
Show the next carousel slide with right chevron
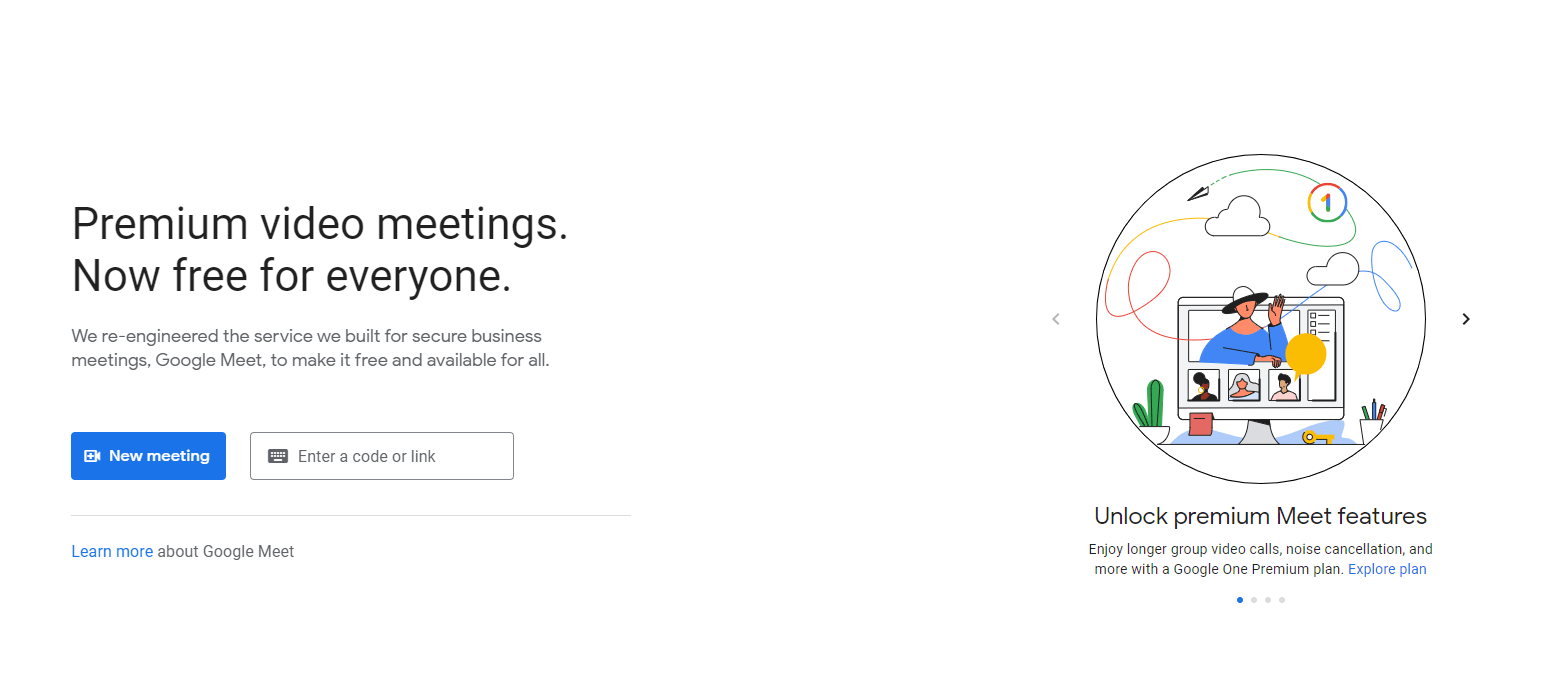[1465, 318]
